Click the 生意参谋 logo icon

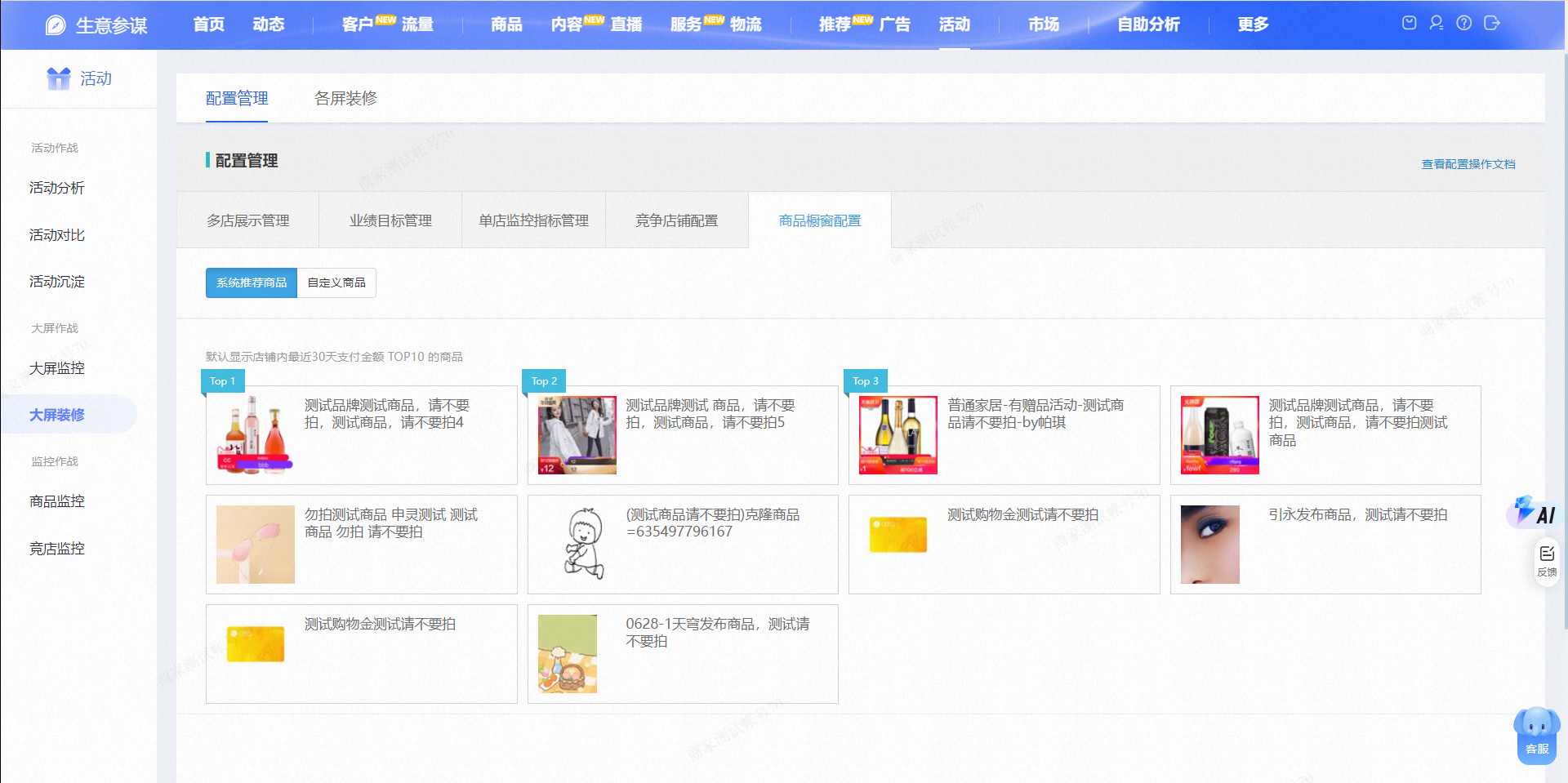[x=56, y=25]
